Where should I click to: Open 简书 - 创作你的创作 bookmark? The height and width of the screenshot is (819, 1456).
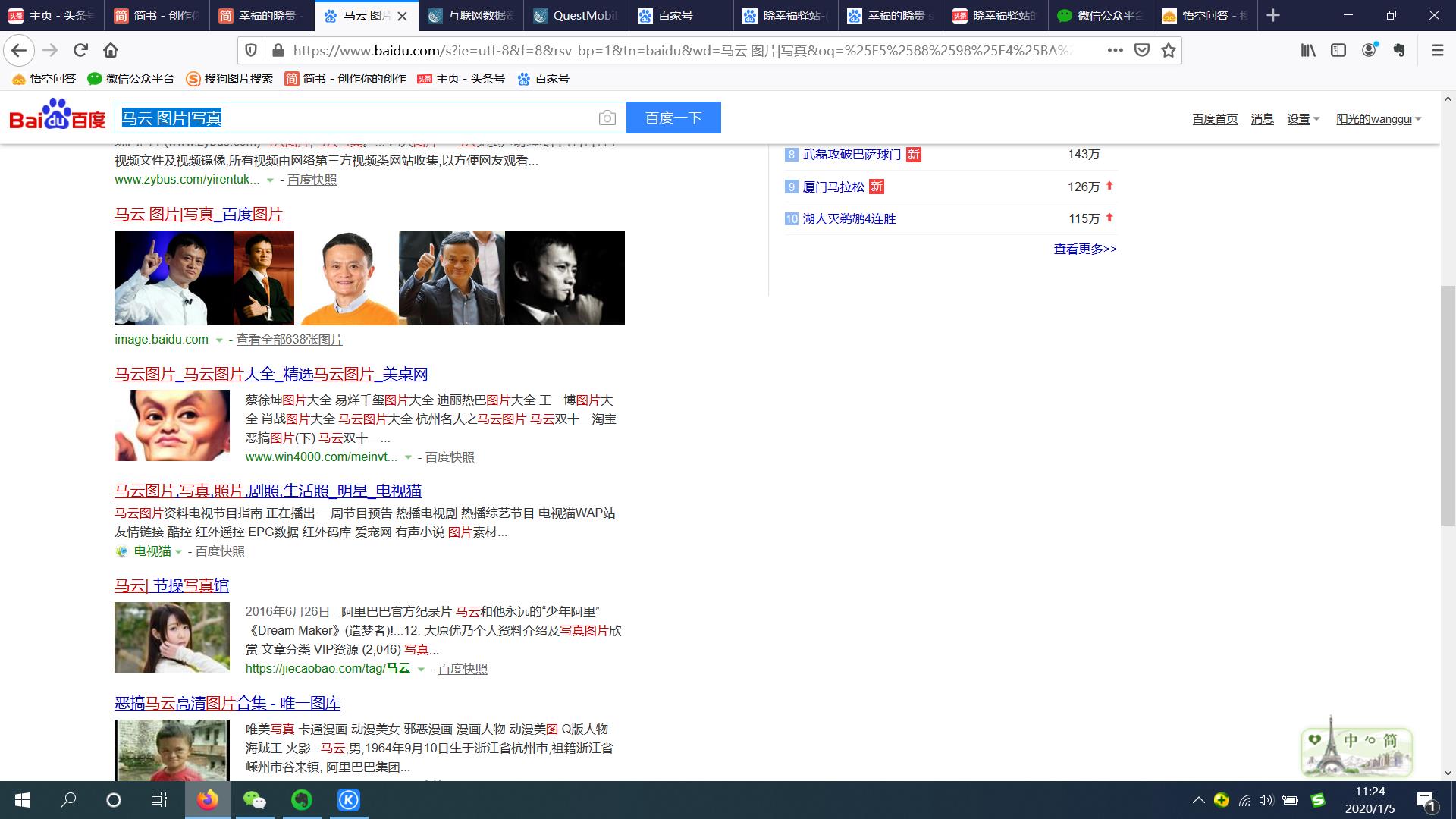(345, 79)
